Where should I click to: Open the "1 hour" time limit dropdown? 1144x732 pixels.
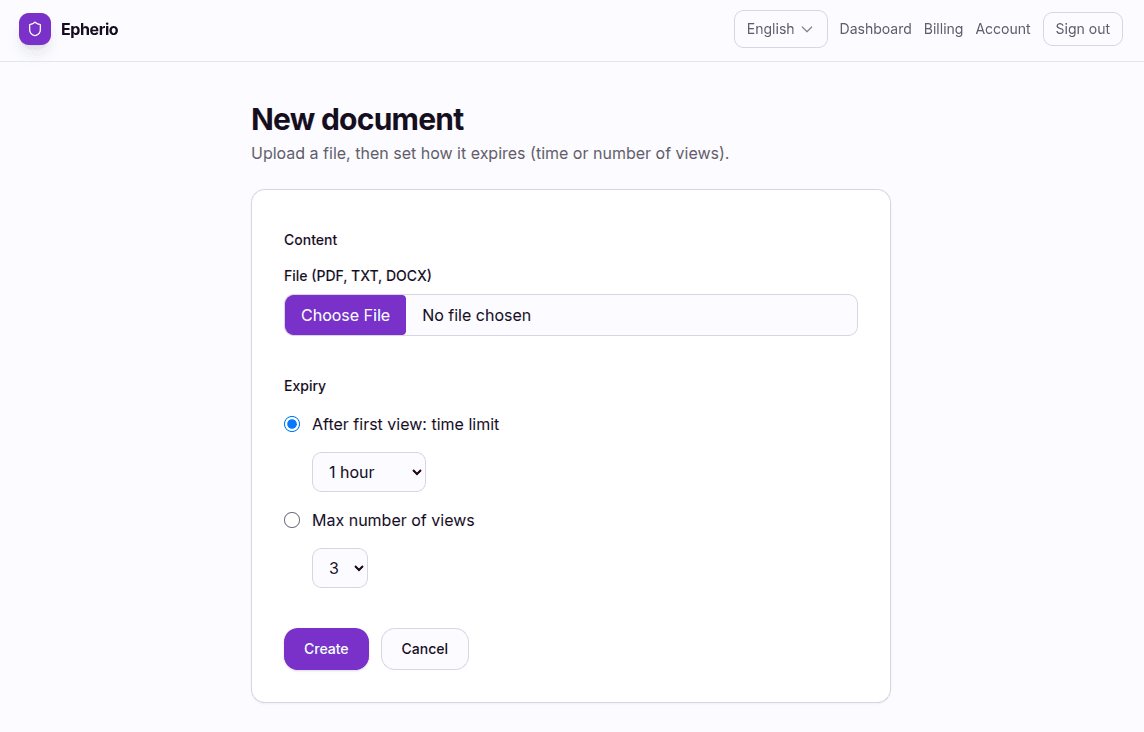point(368,471)
